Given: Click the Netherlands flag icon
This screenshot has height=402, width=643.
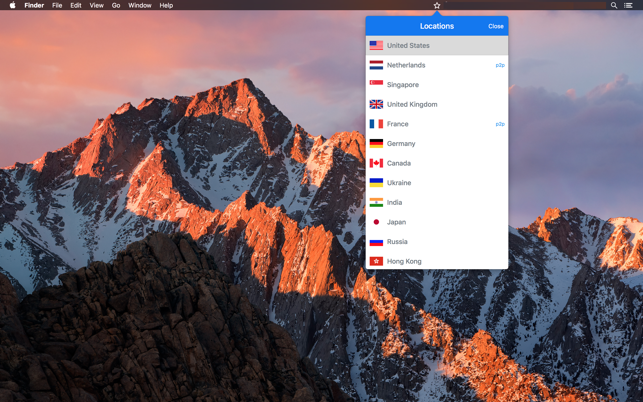Looking at the screenshot, I should pyautogui.click(x=376, y=65).
